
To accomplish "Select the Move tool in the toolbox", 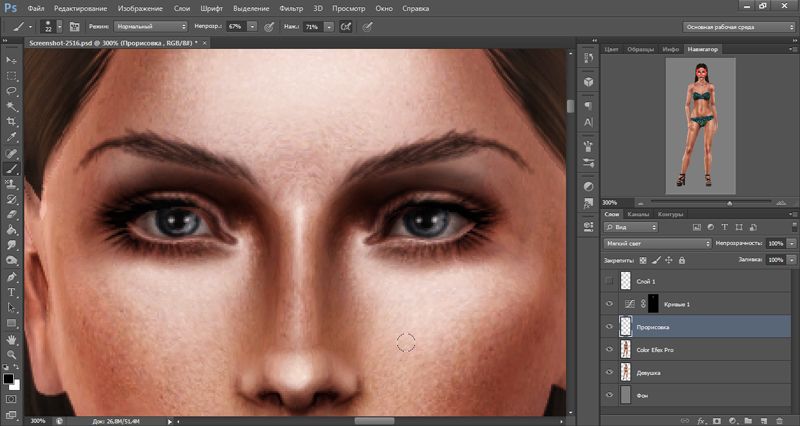I will pos(11,60).
